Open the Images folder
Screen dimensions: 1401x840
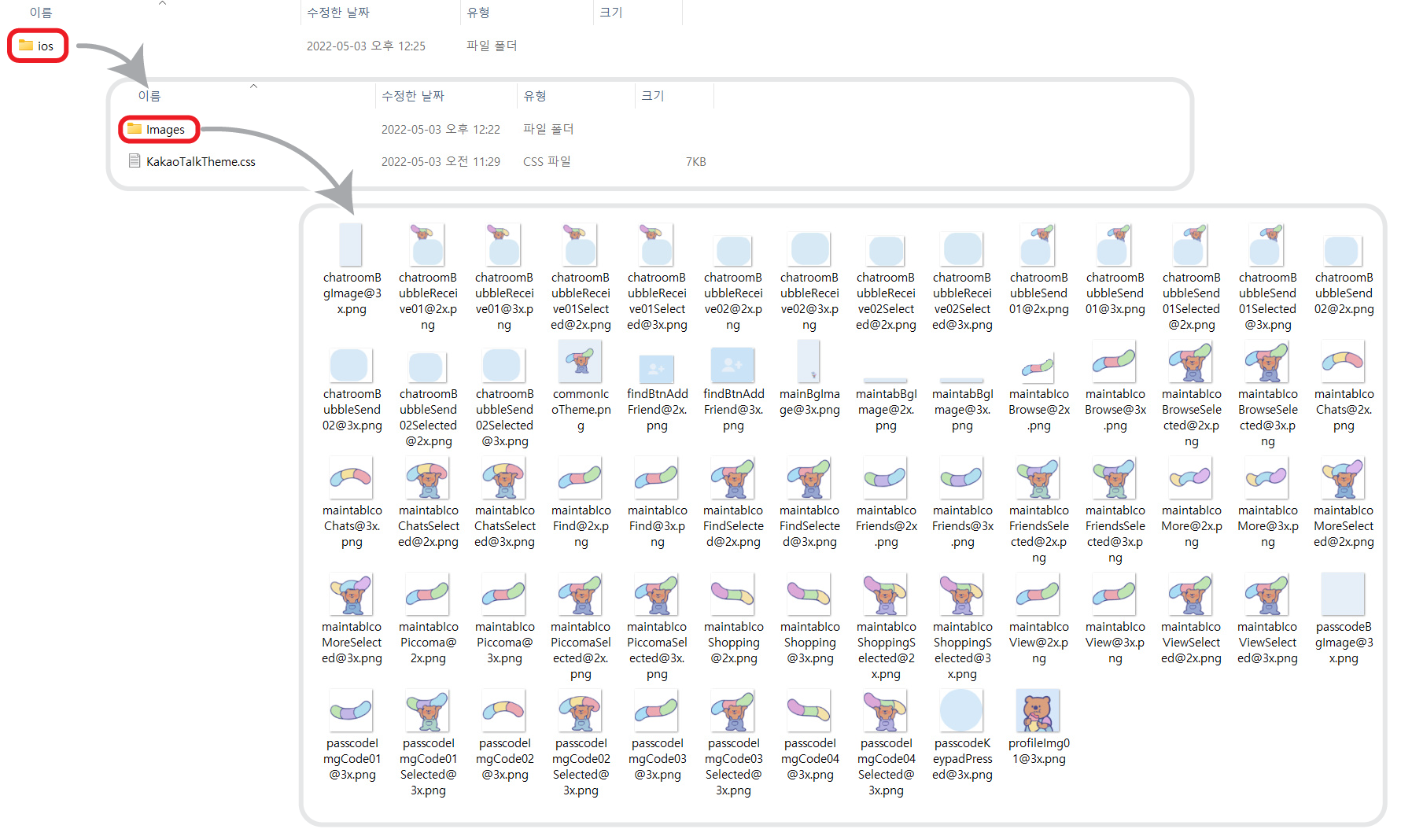pos(157,129)
